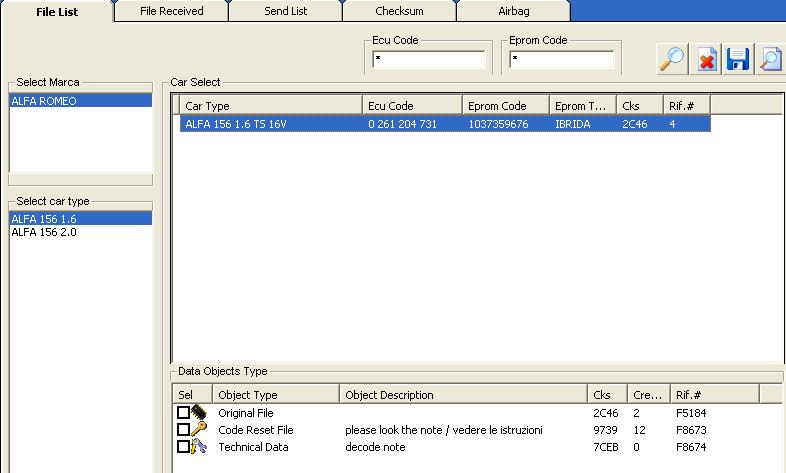Open the Send List tab
The width and height of the screenshot is (786, 473).
(x=286, y=11)
